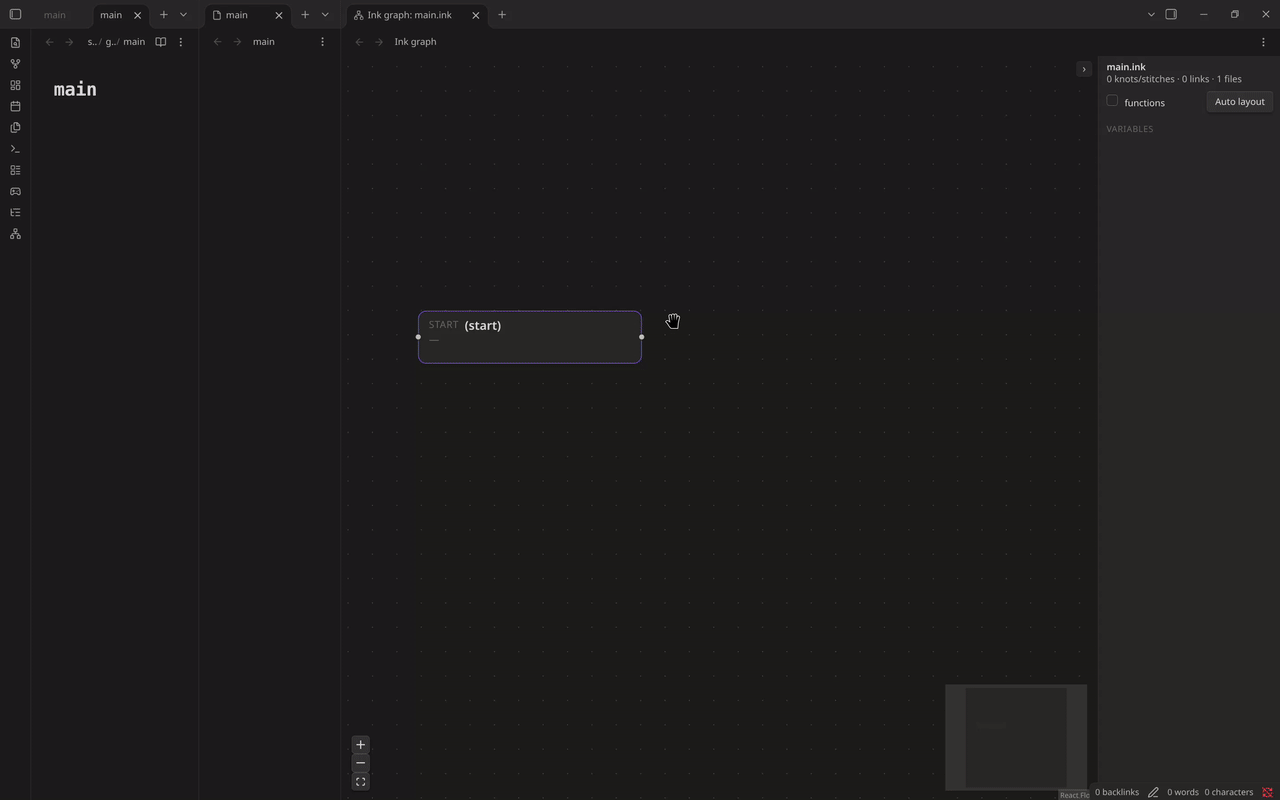This screenshot has height=800, width=1280.
Task: Select the START (start) node
Action: 530,337
